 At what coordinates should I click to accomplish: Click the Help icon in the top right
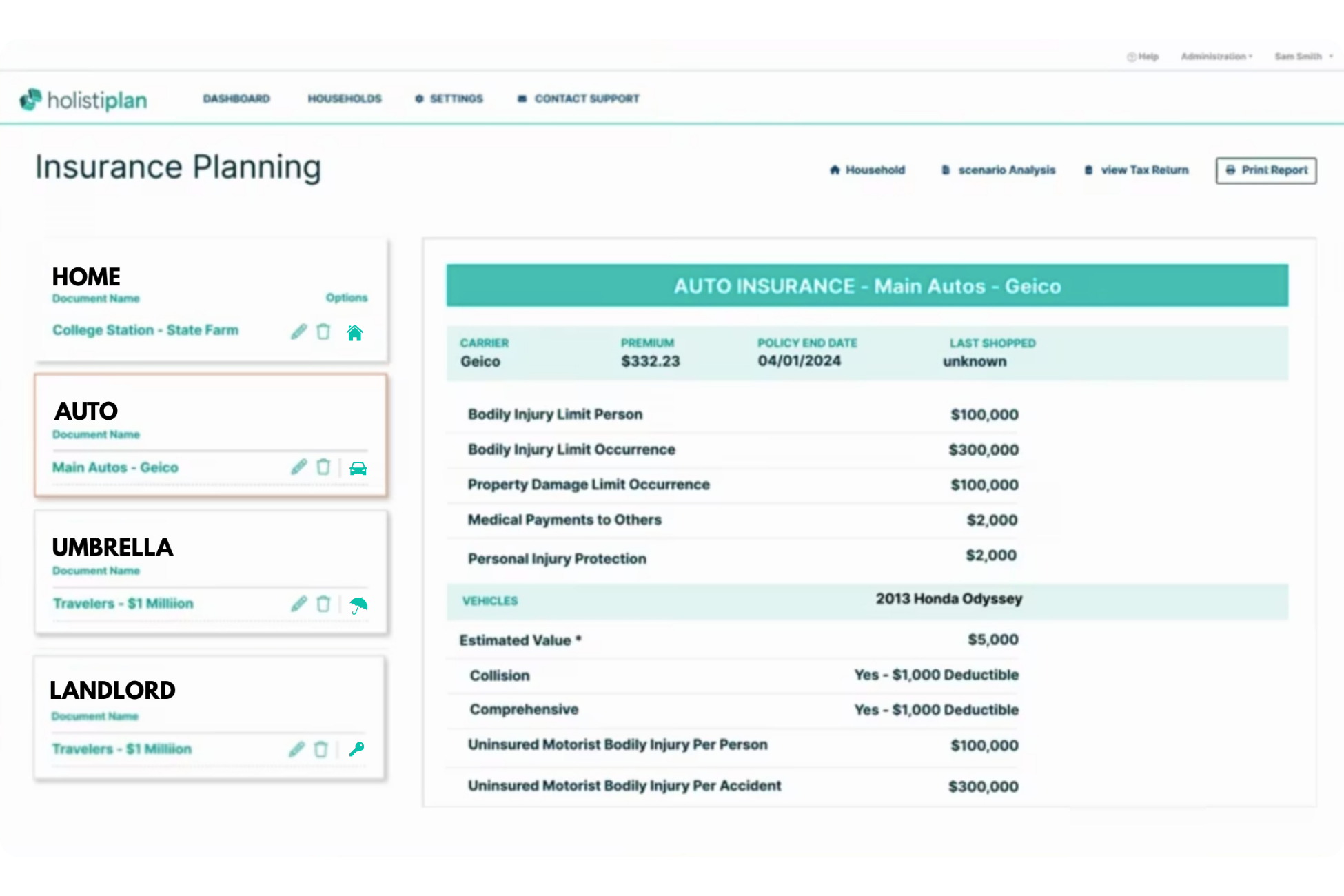coord(1130,56)
